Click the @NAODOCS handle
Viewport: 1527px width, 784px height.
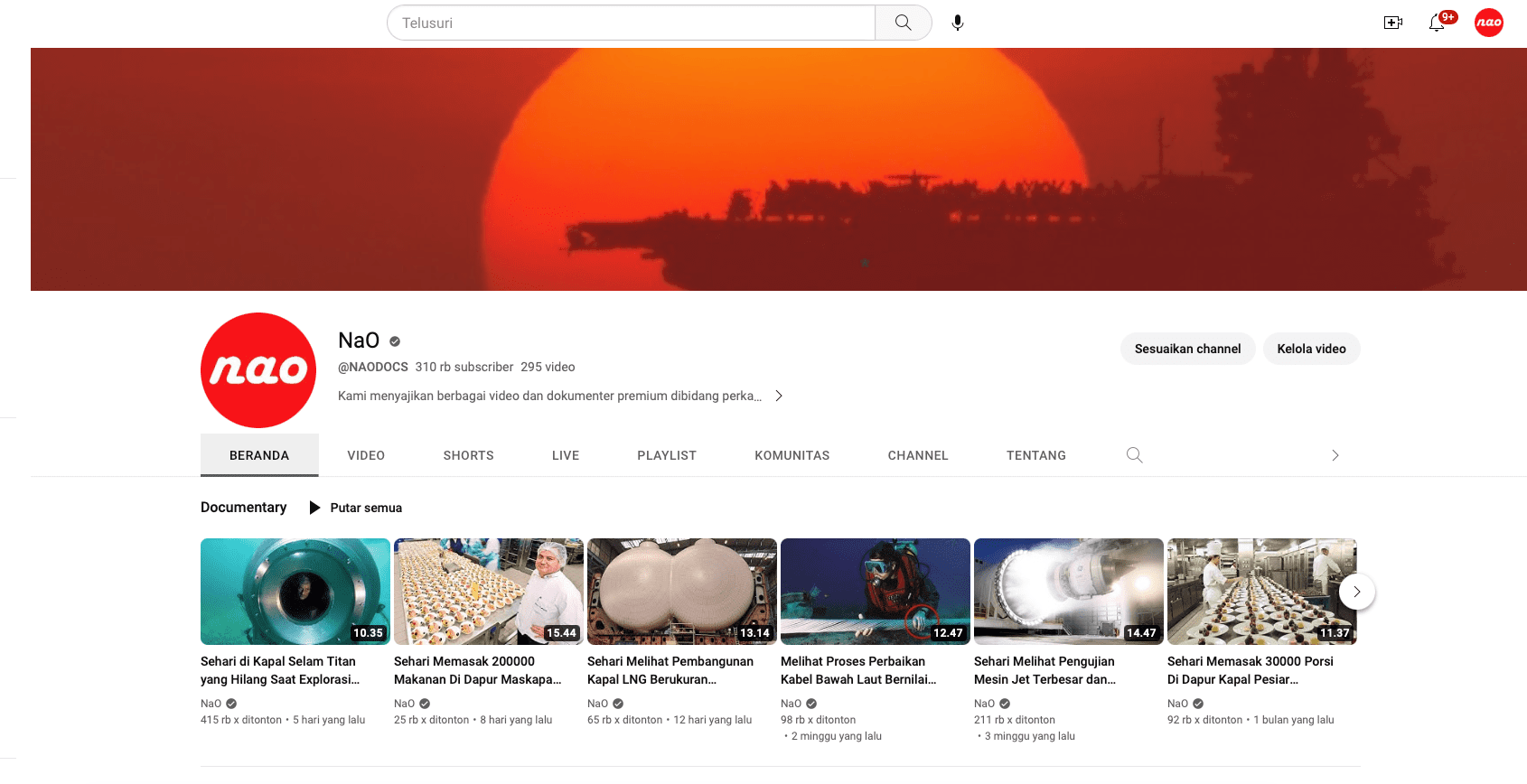tap(373, 367)
